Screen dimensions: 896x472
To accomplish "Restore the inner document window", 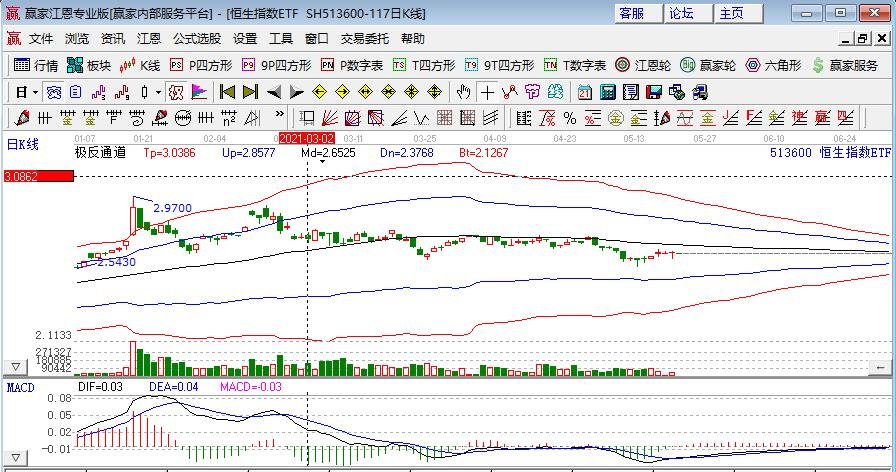I will tap(862, 39).
